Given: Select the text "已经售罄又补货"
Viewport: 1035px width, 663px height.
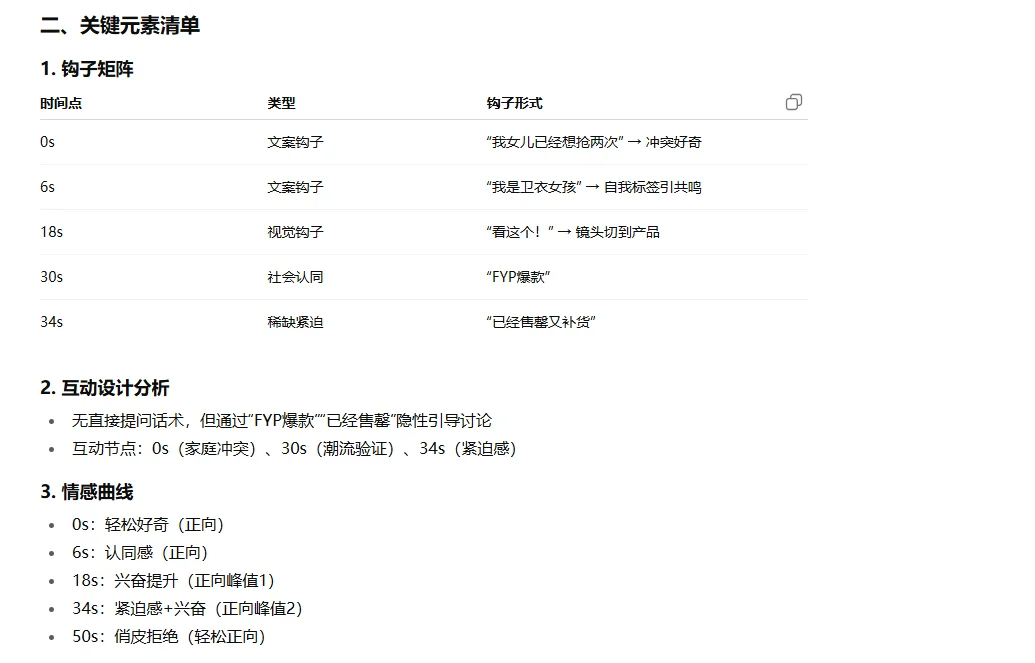Looking at the screenshot, I should tap(538, 322).
